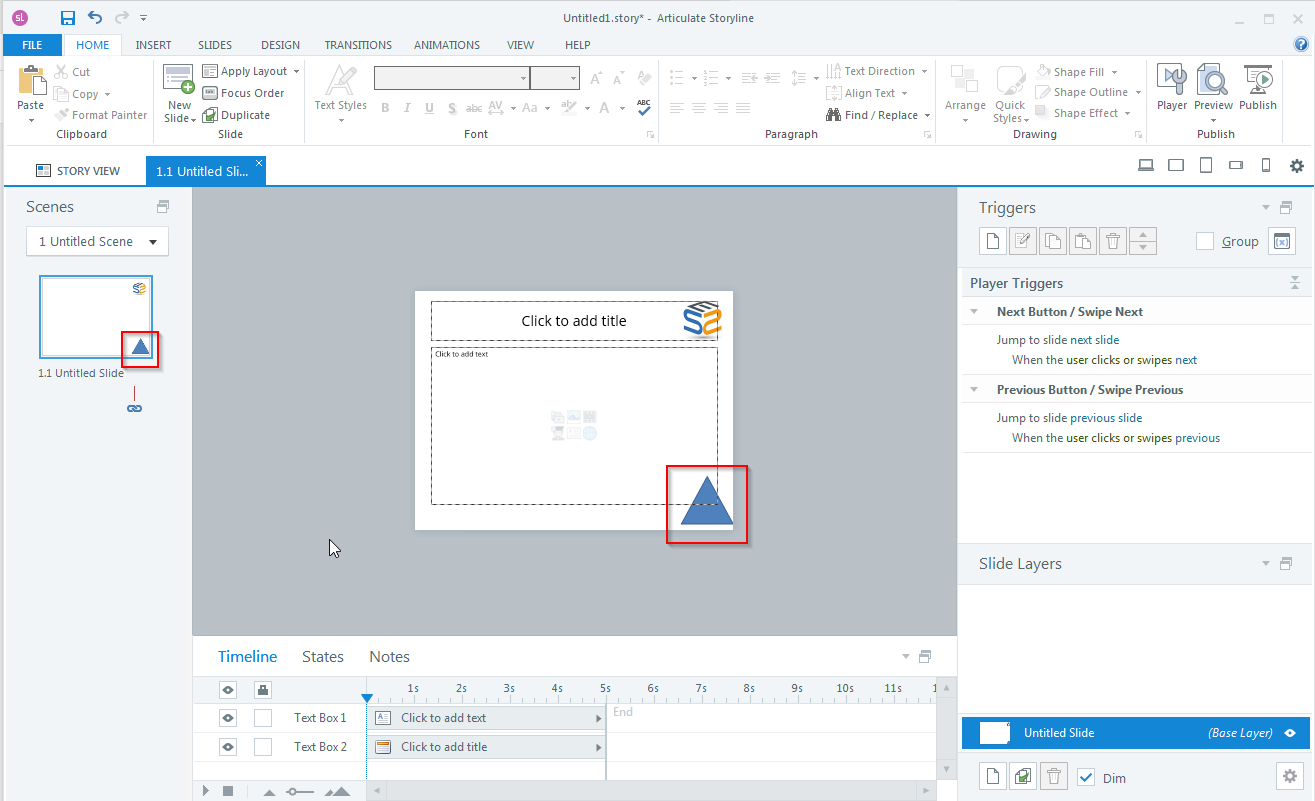The image size is (1315, 801).
Task: Open the Shape Outline dropdown
Action: coord(1138,93)
